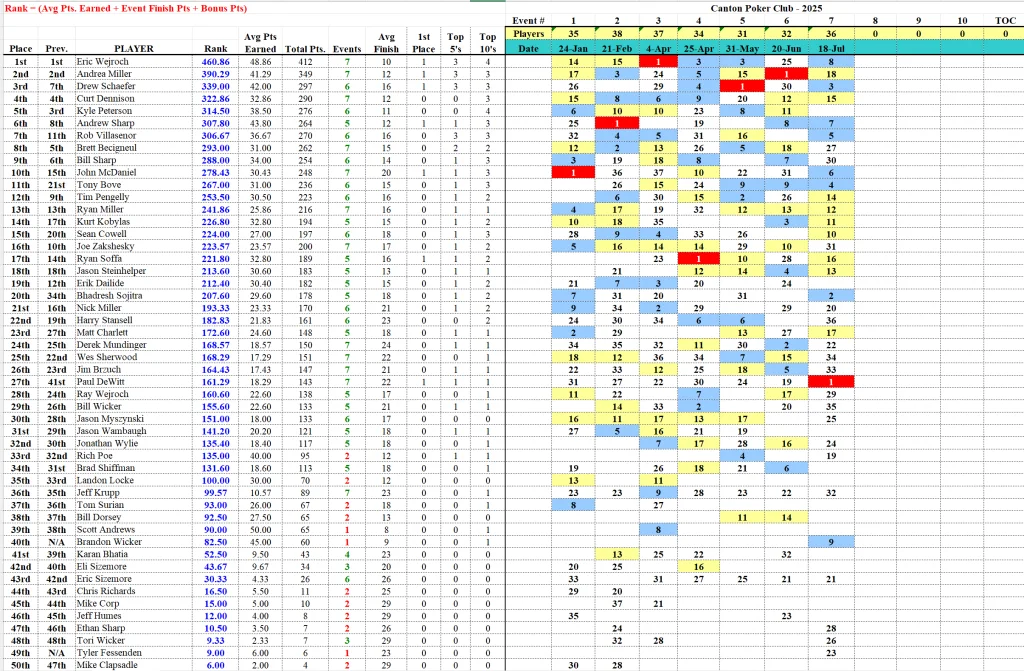This screenshot has height=671, width=1024.
Task: Select the red 1st place cell in event 3
Action: coord(658,61)
